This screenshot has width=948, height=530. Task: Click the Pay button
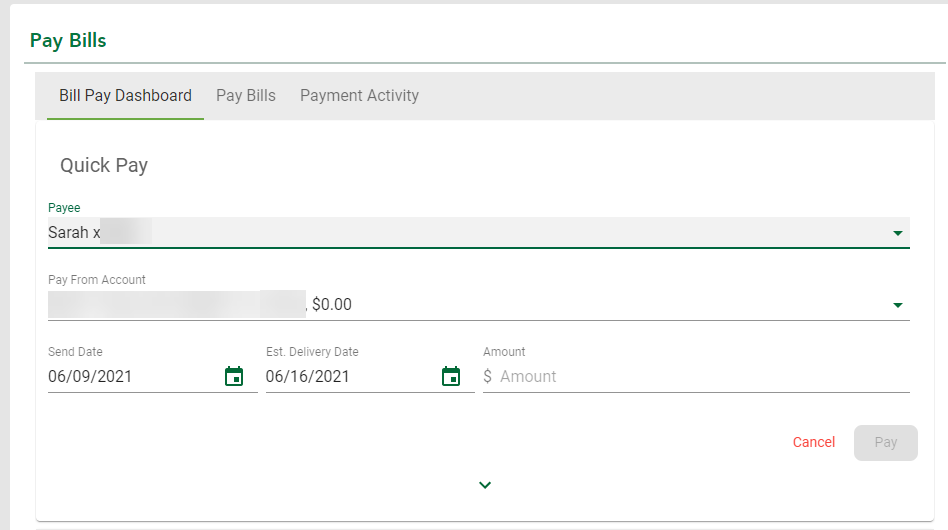[886, 442]
